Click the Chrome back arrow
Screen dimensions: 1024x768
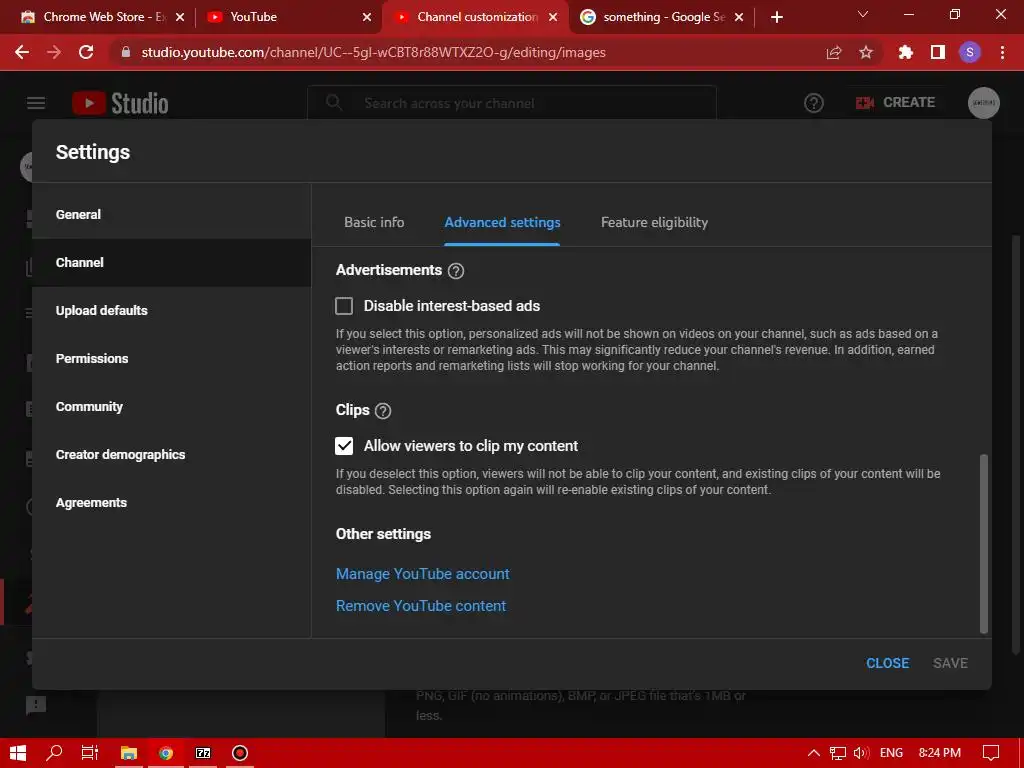22,52
